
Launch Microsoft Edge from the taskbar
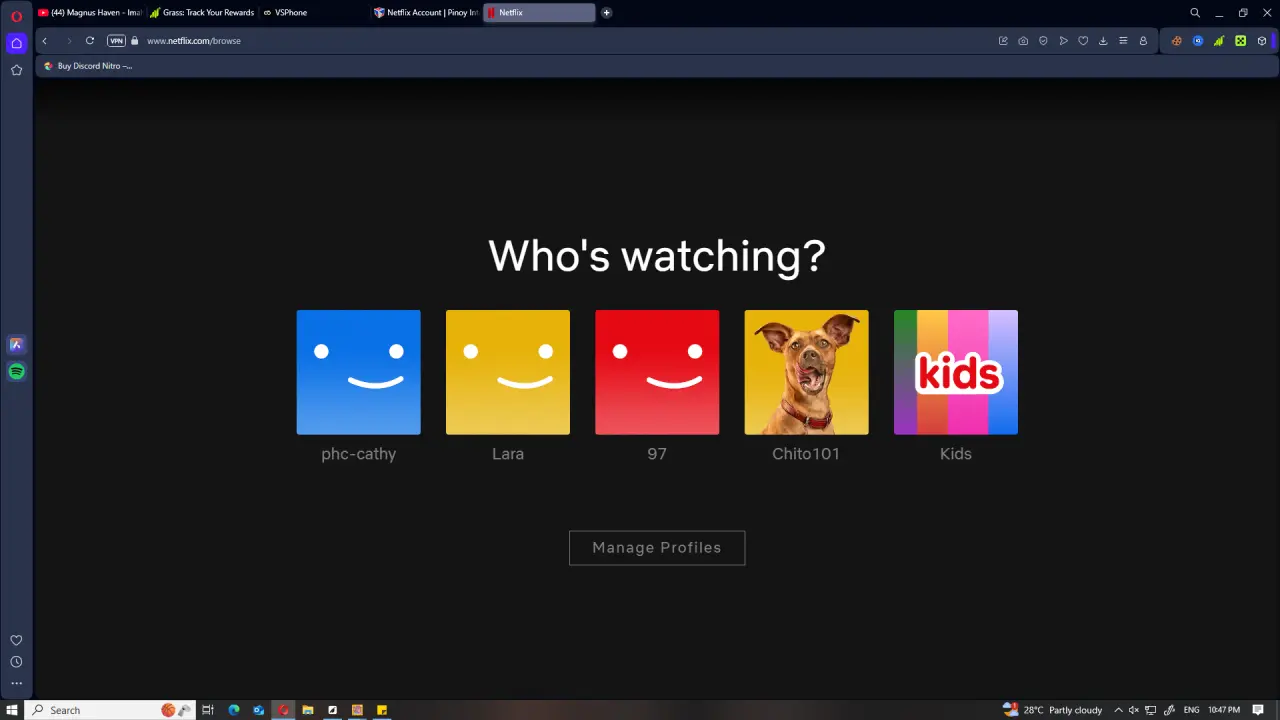point(234,710)
